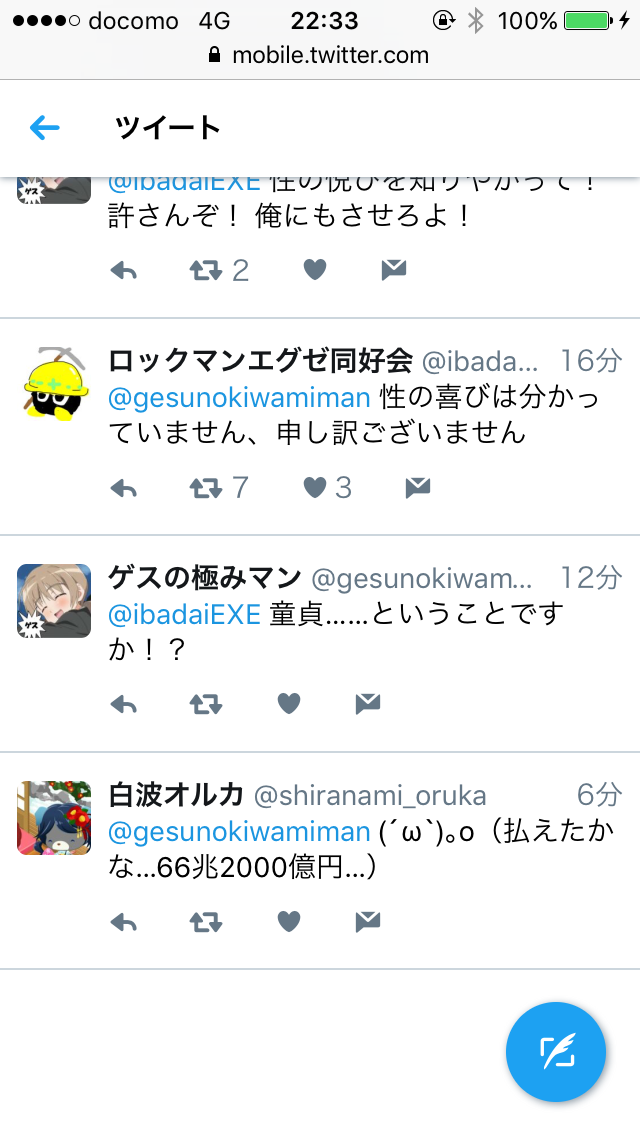Tap the blue back arrow
The height and width of the screenshot is (1136, 640).
click(44, 128)
